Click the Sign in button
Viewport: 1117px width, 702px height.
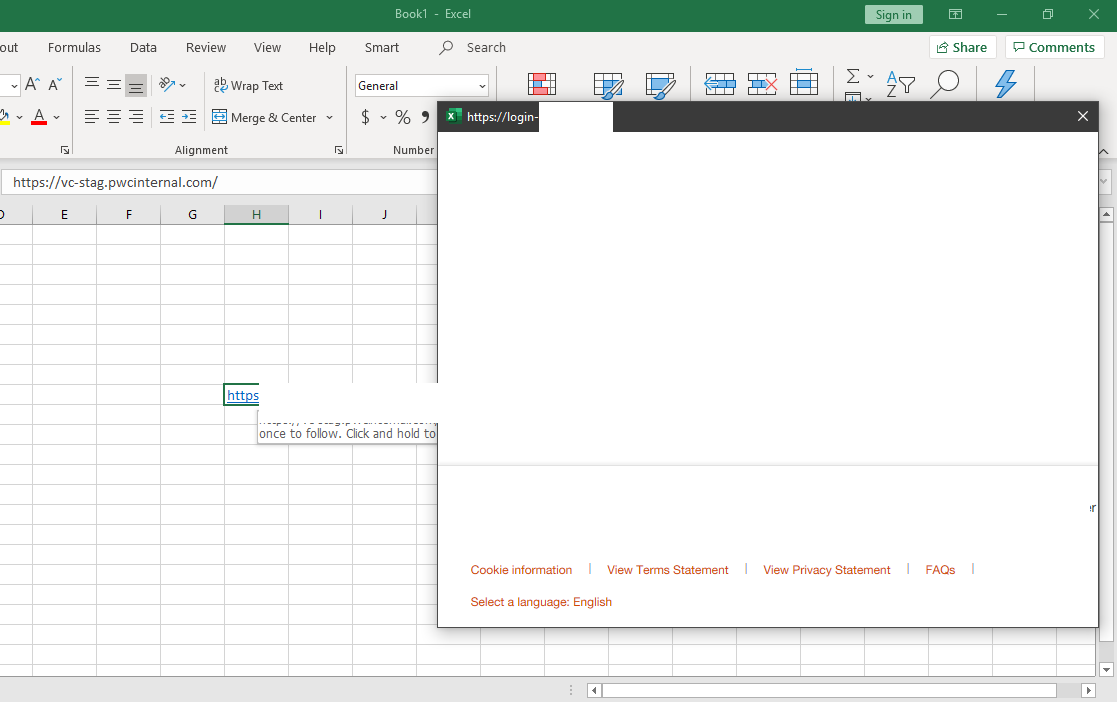(893, 15)
